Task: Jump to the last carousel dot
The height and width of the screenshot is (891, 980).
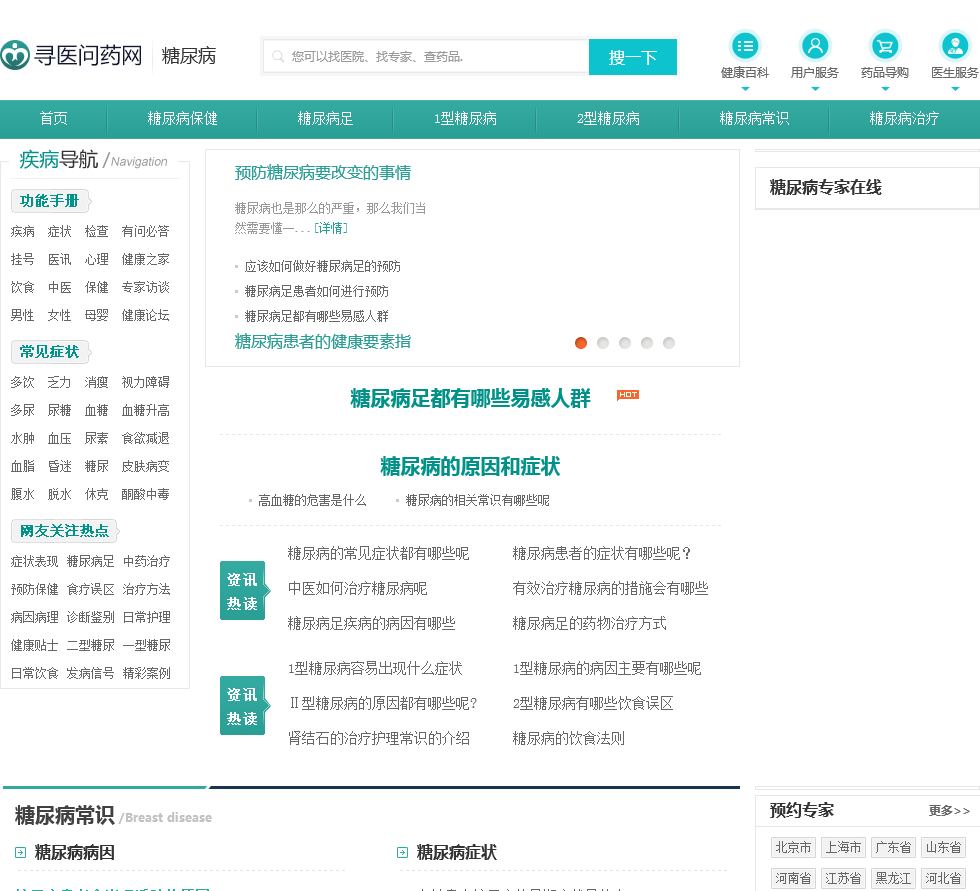Action: (669, 343)
